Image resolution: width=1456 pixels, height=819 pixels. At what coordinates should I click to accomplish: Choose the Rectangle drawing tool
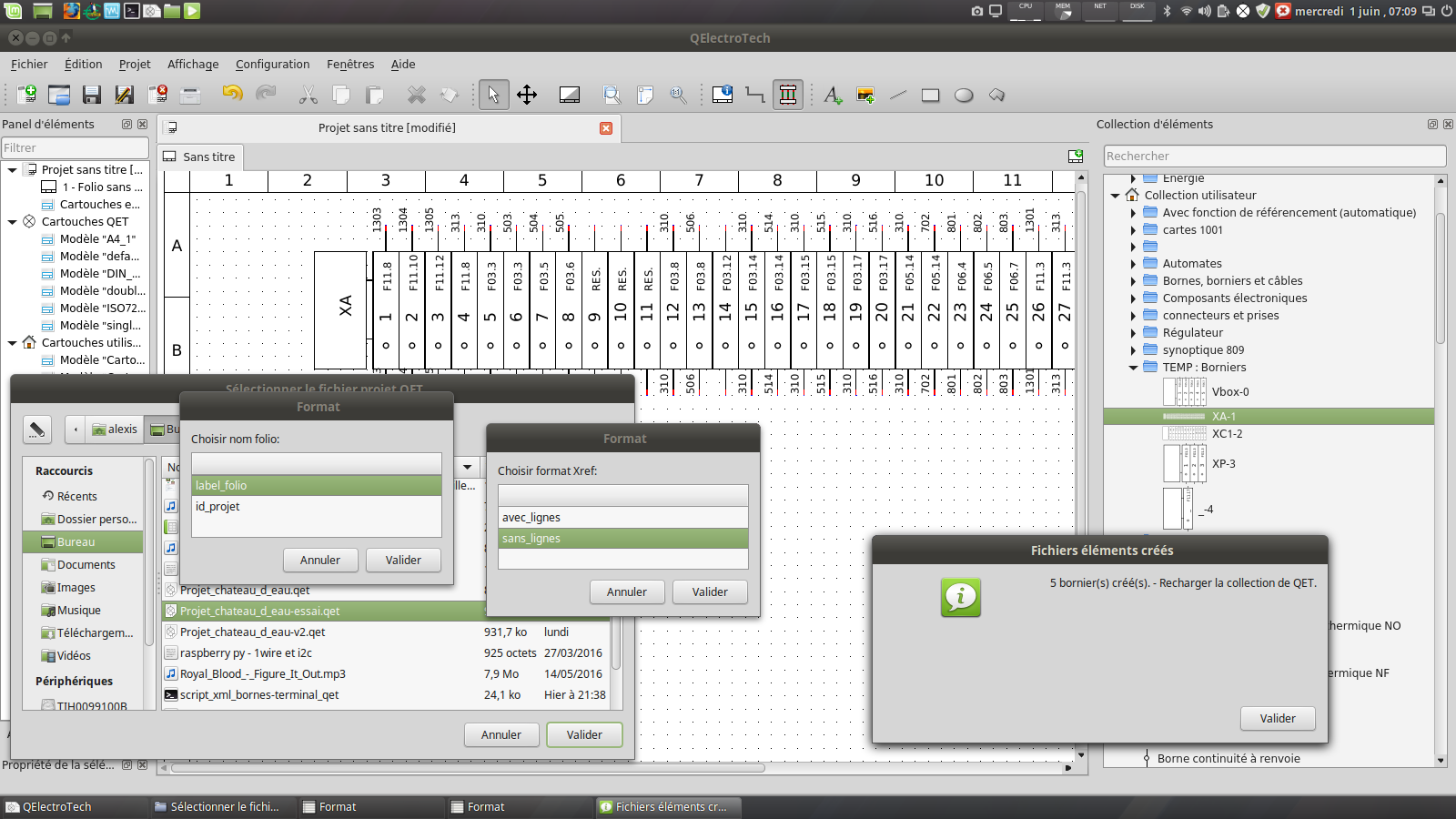pos(930,95)
